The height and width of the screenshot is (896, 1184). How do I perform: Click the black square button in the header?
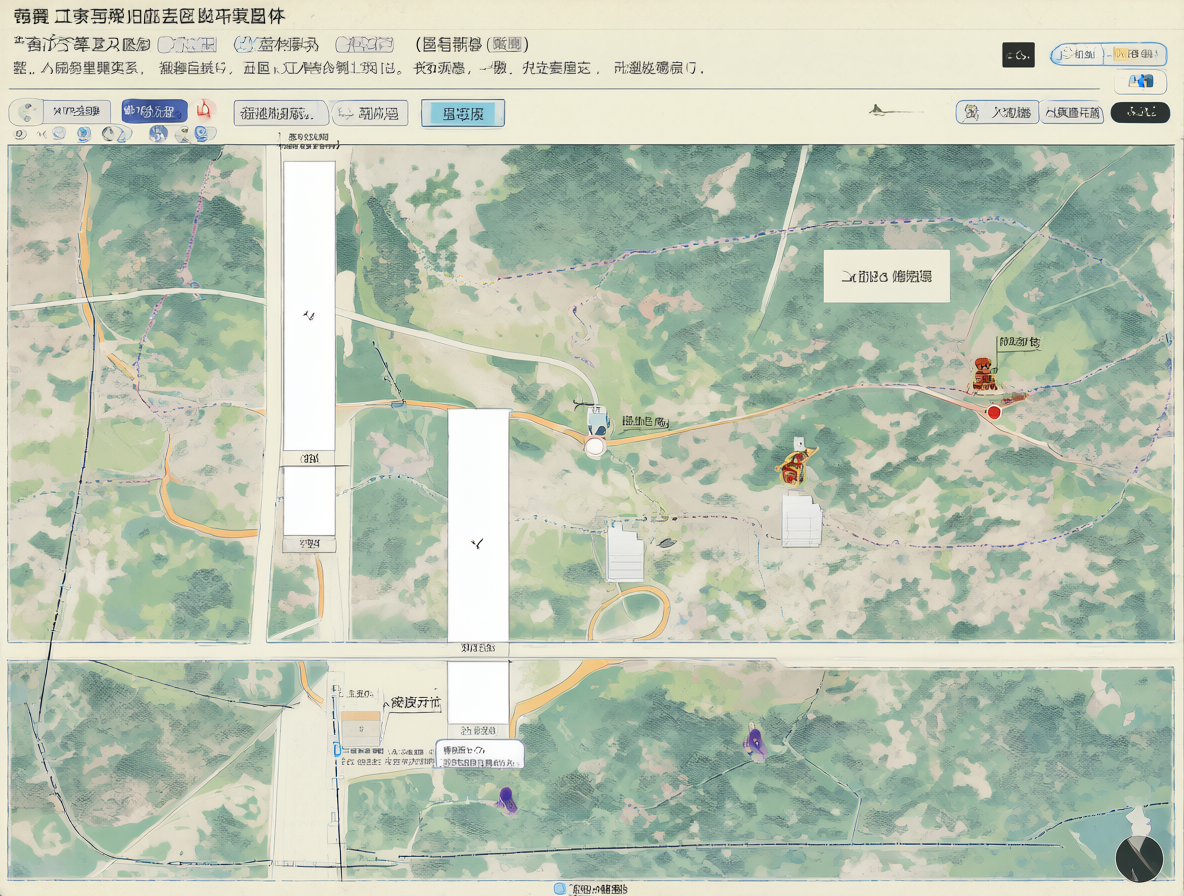pyautogui.click(x=1018, y=55)
